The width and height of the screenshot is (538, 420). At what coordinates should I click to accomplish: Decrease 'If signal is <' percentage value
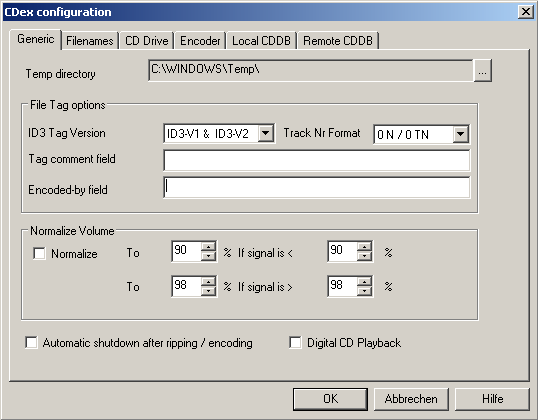(364, 256)
